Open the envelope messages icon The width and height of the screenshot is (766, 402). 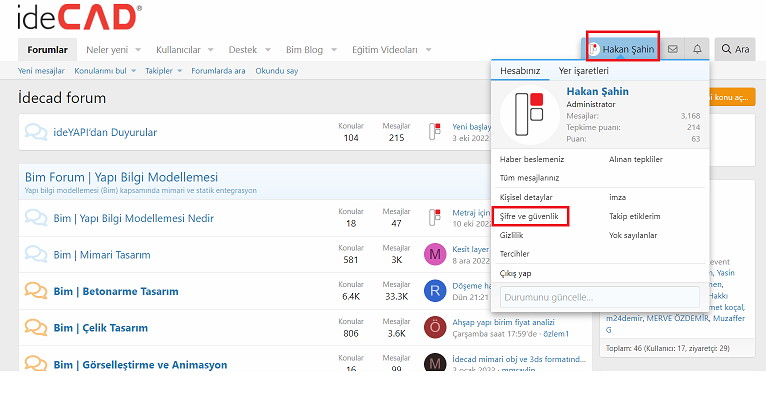pyautogui.click(x=673, y=49)
